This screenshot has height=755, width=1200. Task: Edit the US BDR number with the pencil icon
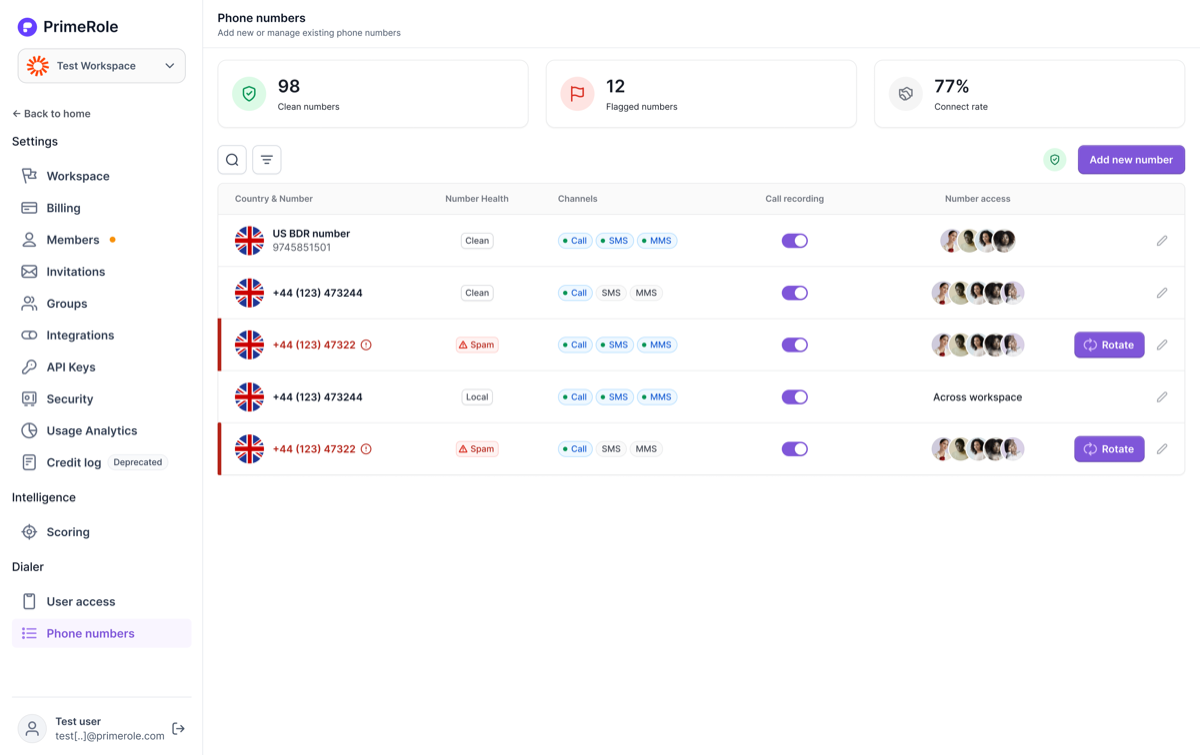pos(1162,241)
